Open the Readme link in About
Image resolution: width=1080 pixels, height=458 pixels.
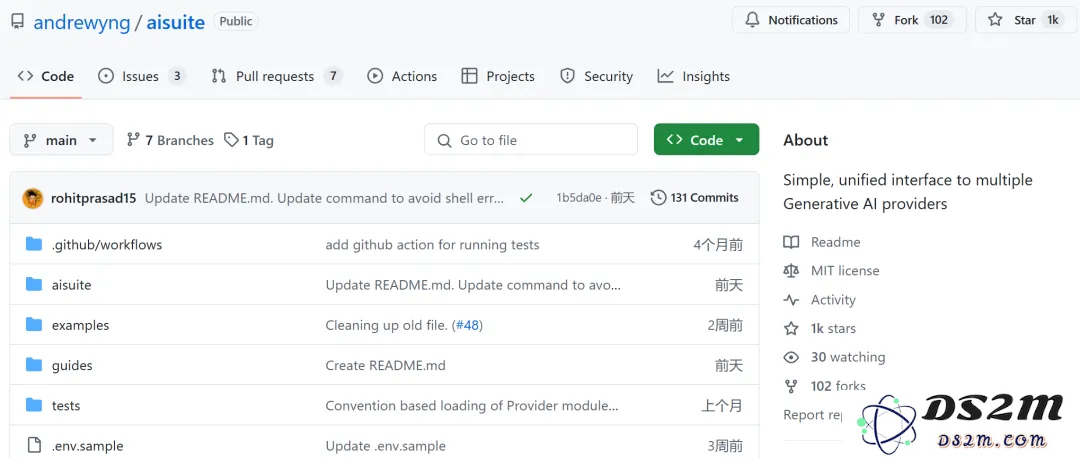coord(835,242)
